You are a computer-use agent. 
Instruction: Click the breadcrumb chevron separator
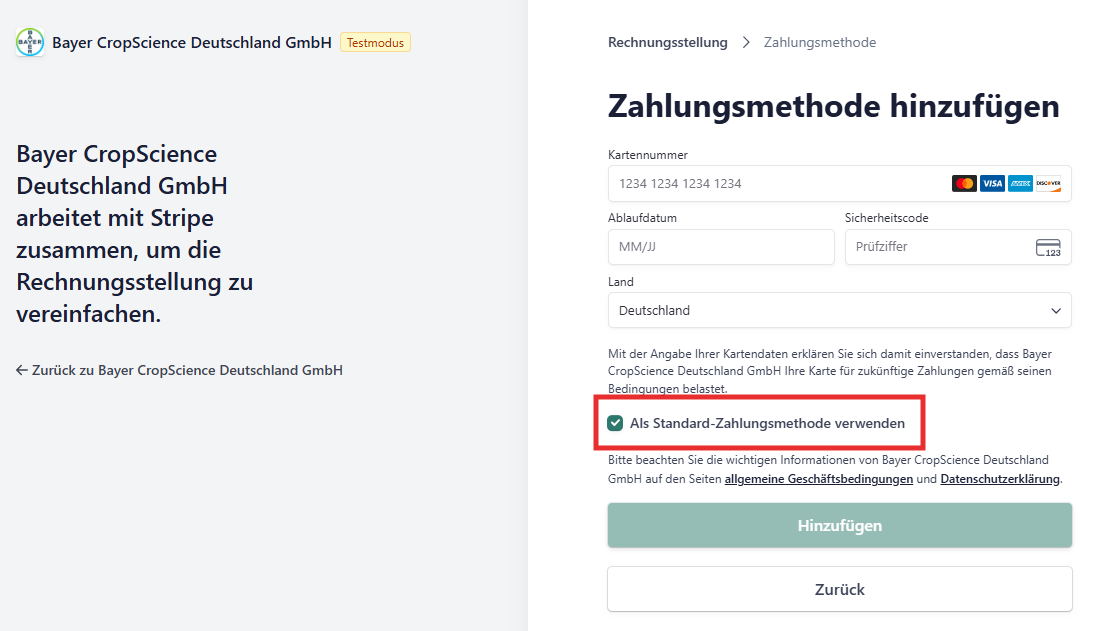coord(745,42)
